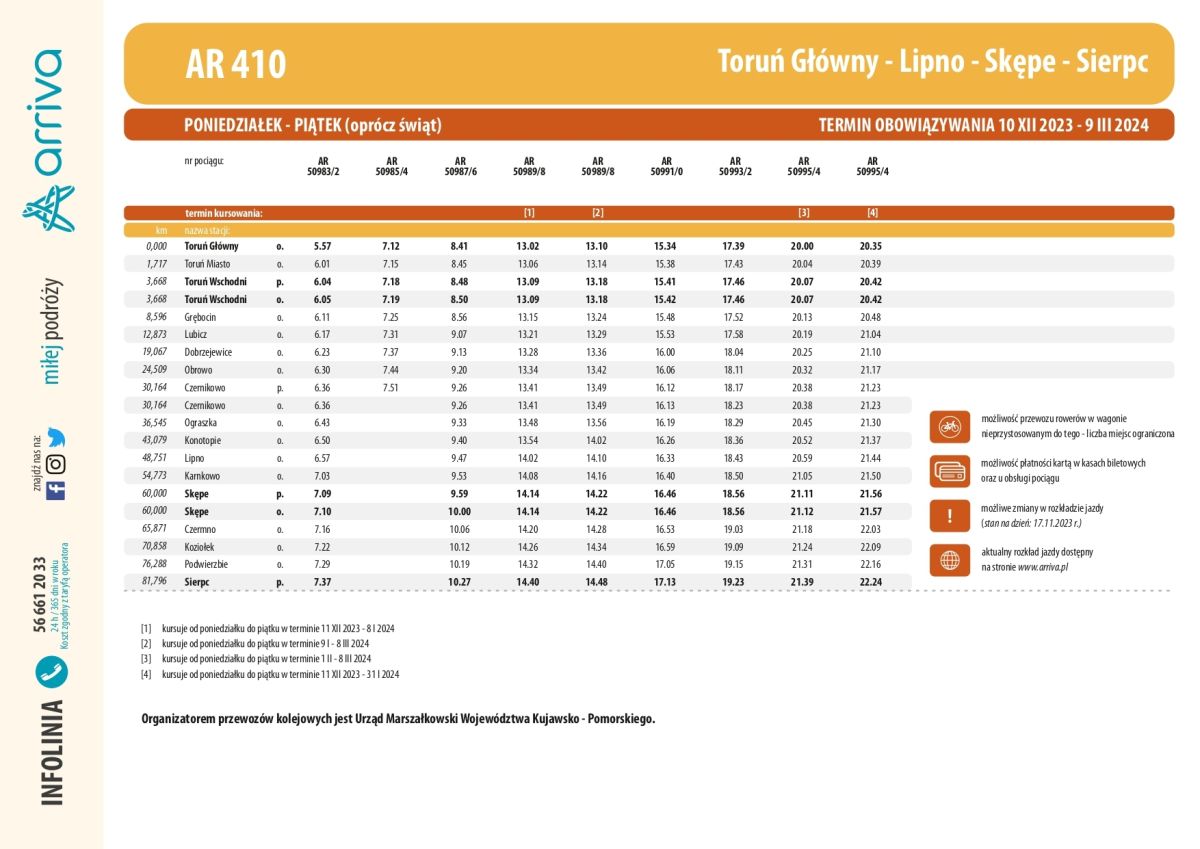Select the Ograszka station name
Image resolution: width=1200 pixels, height=849 pixels.
pos(202,423)
